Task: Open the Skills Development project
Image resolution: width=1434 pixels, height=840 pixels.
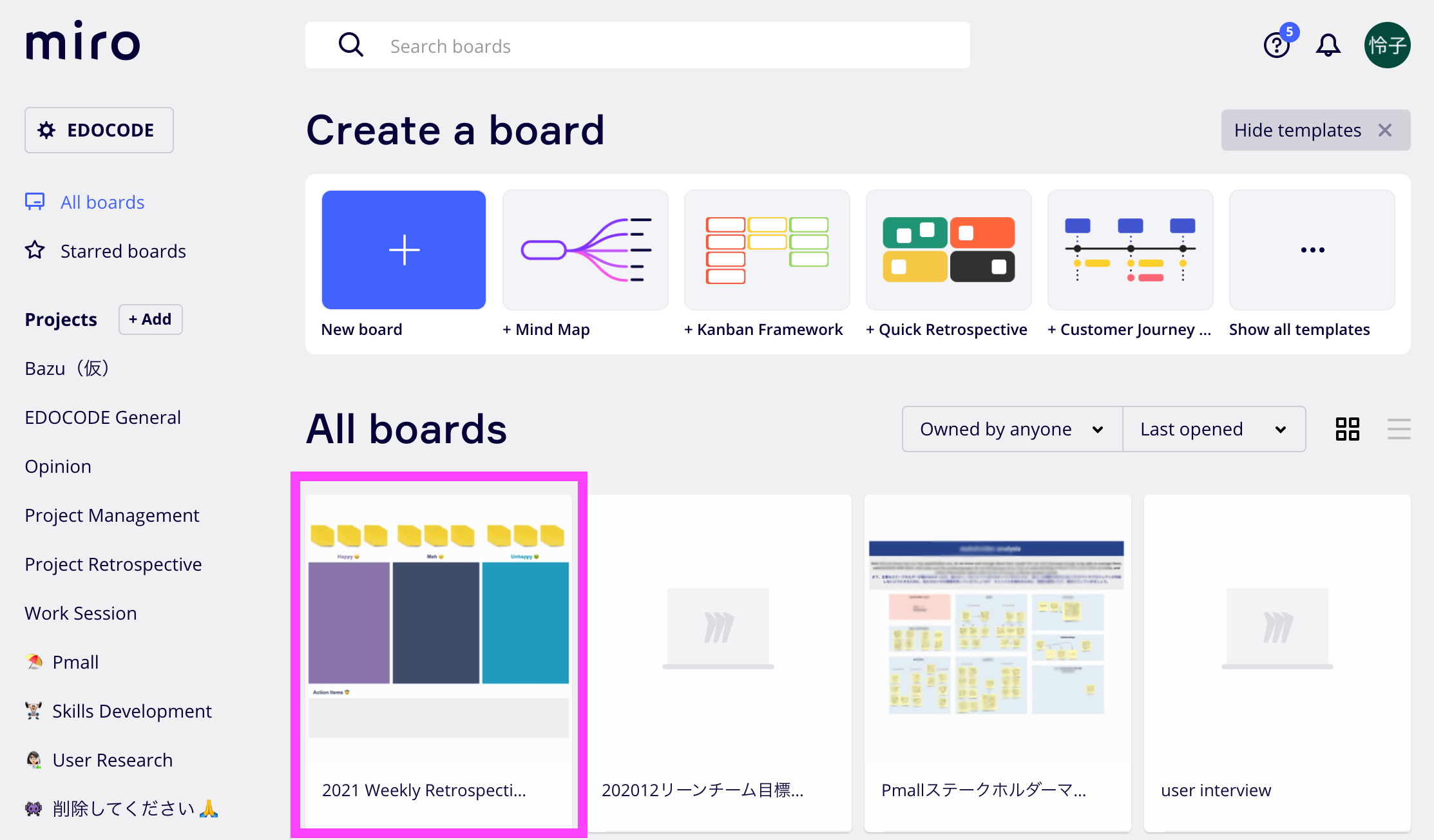Action: pyautogui.click(x=132, y=711)
